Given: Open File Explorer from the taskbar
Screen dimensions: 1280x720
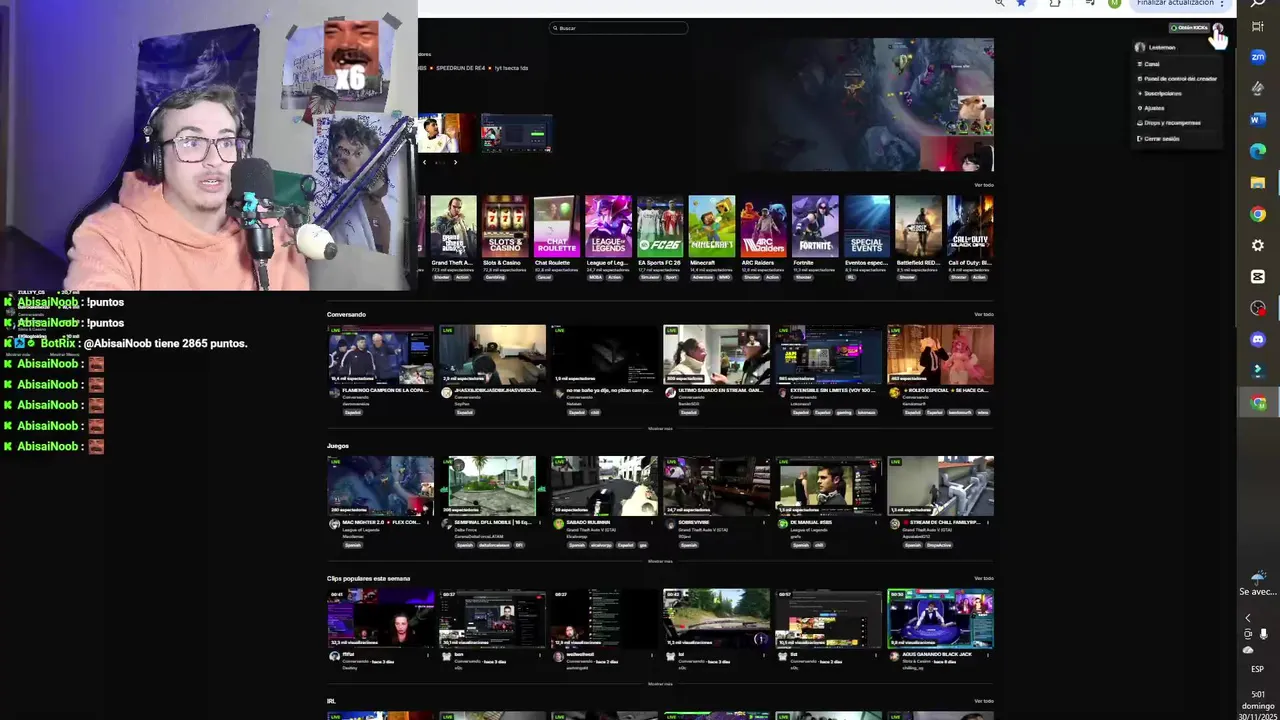Looking at the screenshot, I should pyautogui.click(x=1258, y=182).
